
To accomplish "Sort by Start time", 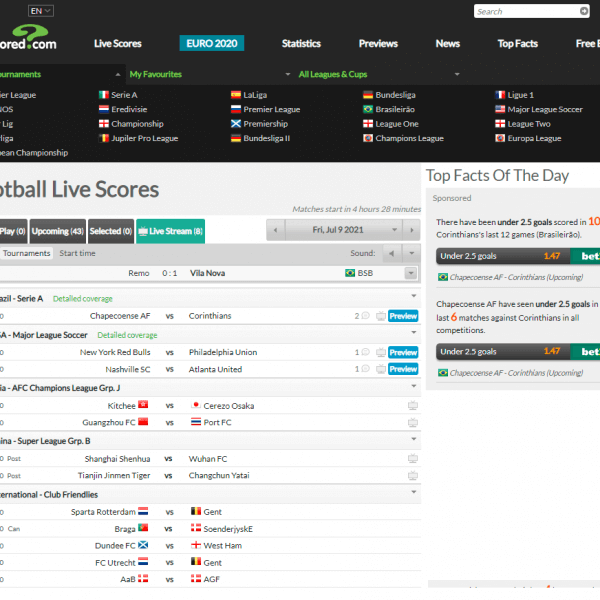I will coord(77,253).
